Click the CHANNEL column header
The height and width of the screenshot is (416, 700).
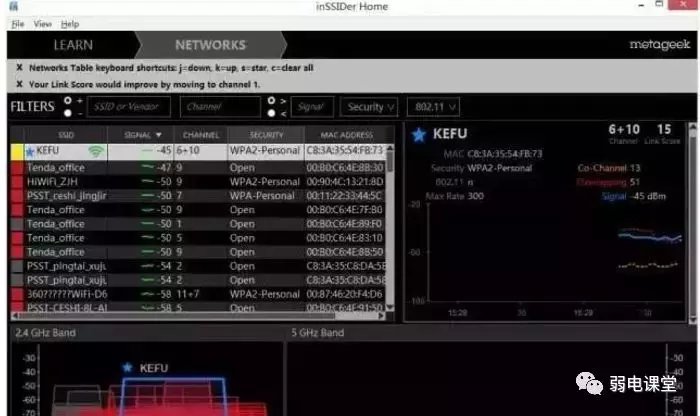click(x=200, y=134)
